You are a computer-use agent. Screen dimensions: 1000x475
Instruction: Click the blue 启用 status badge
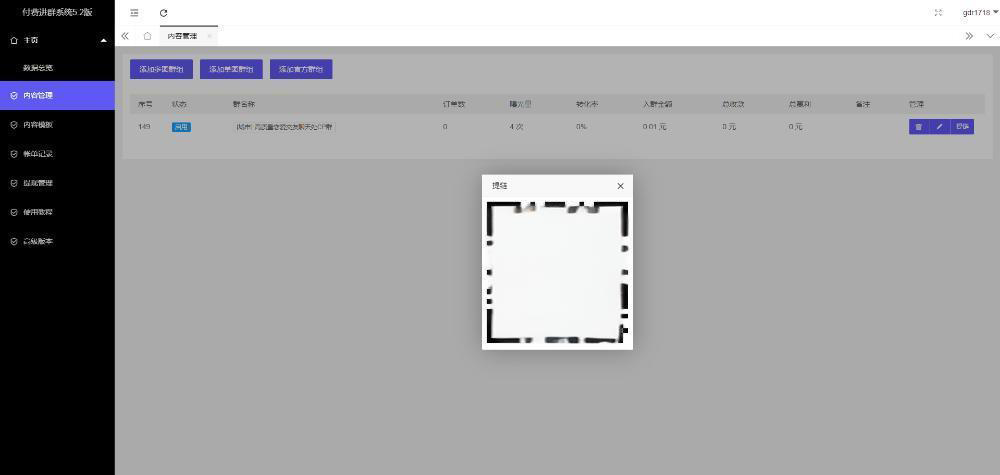[x=181, y=127]
